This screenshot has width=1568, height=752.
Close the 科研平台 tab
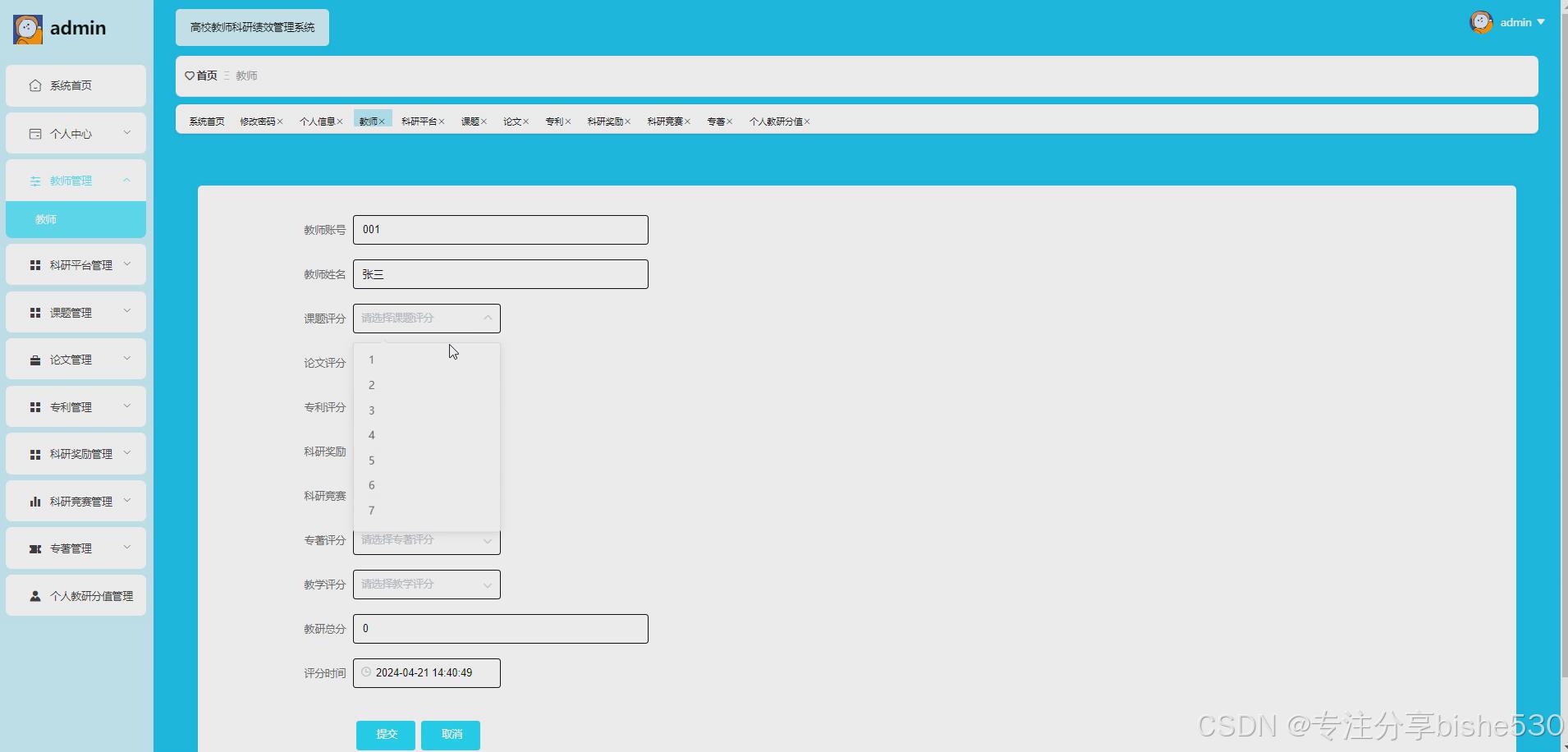[442, 122]
